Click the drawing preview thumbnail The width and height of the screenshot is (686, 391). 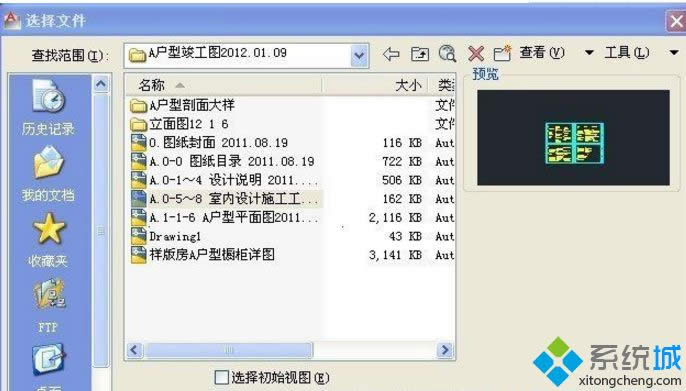[x=573, y=137]
